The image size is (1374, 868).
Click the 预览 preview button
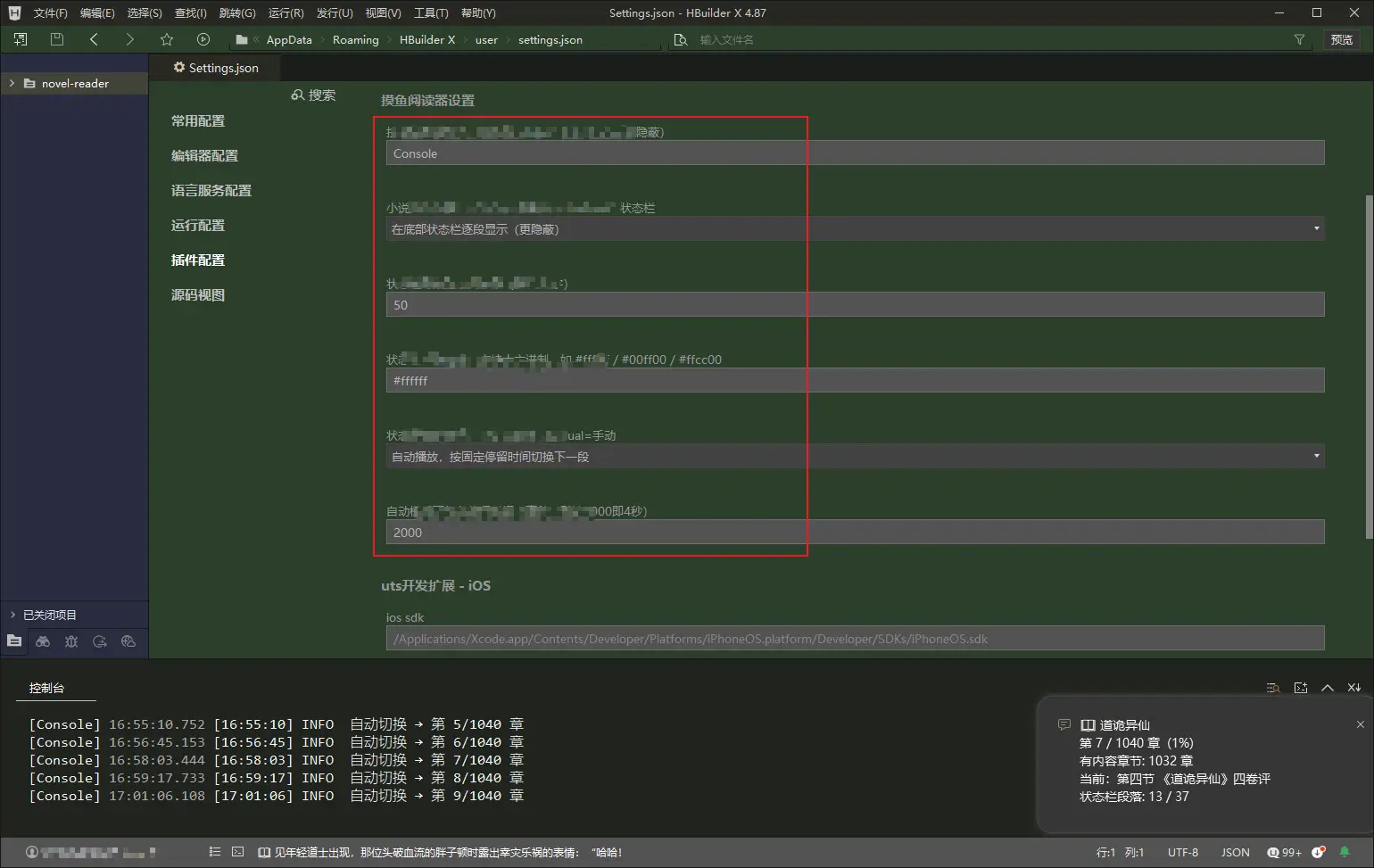[x=1341, y=39]
